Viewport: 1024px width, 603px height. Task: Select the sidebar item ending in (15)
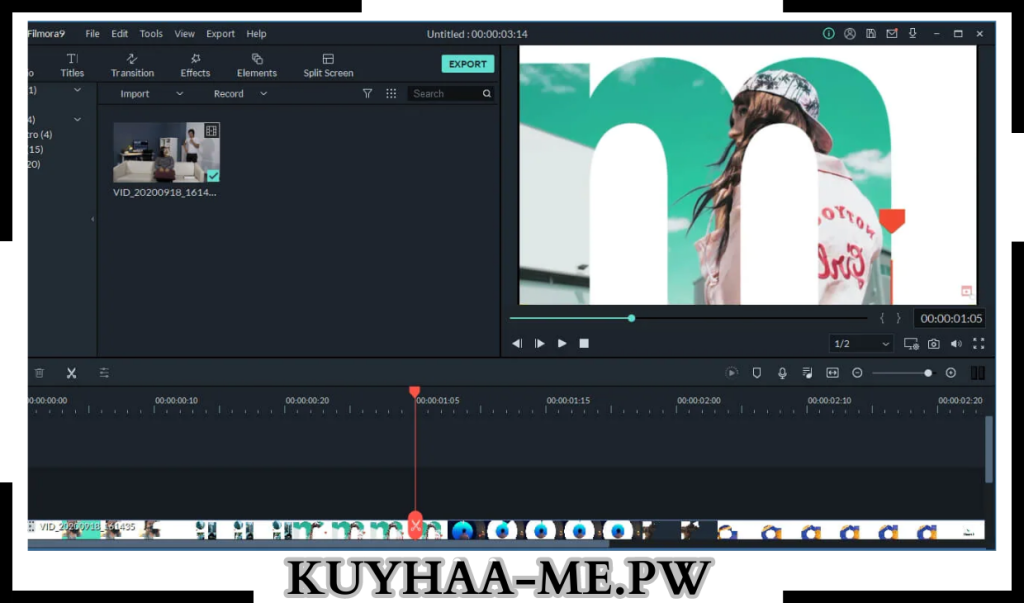click(35, 150)
